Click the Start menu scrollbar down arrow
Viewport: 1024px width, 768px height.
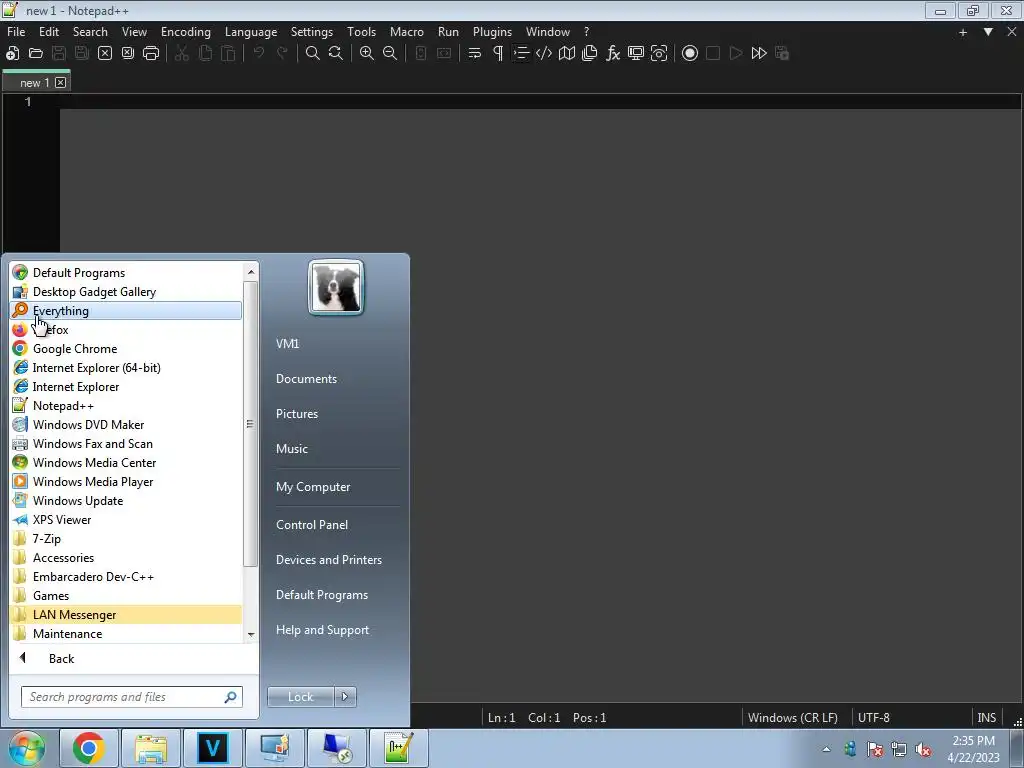coord(251,635)
